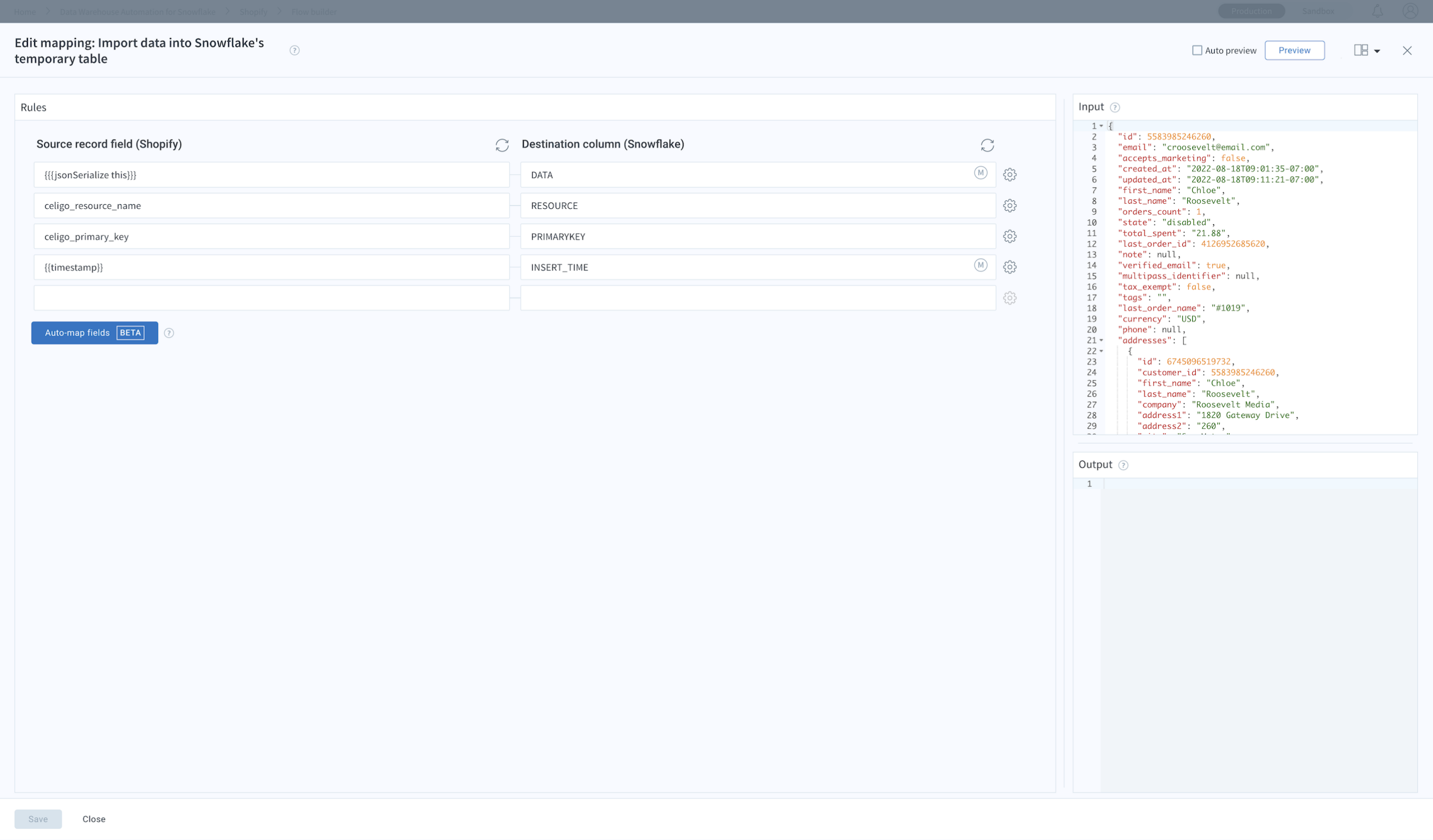Enable the Auto preview checkbox
The image size is (1433, 840).
click(1197, 50)
